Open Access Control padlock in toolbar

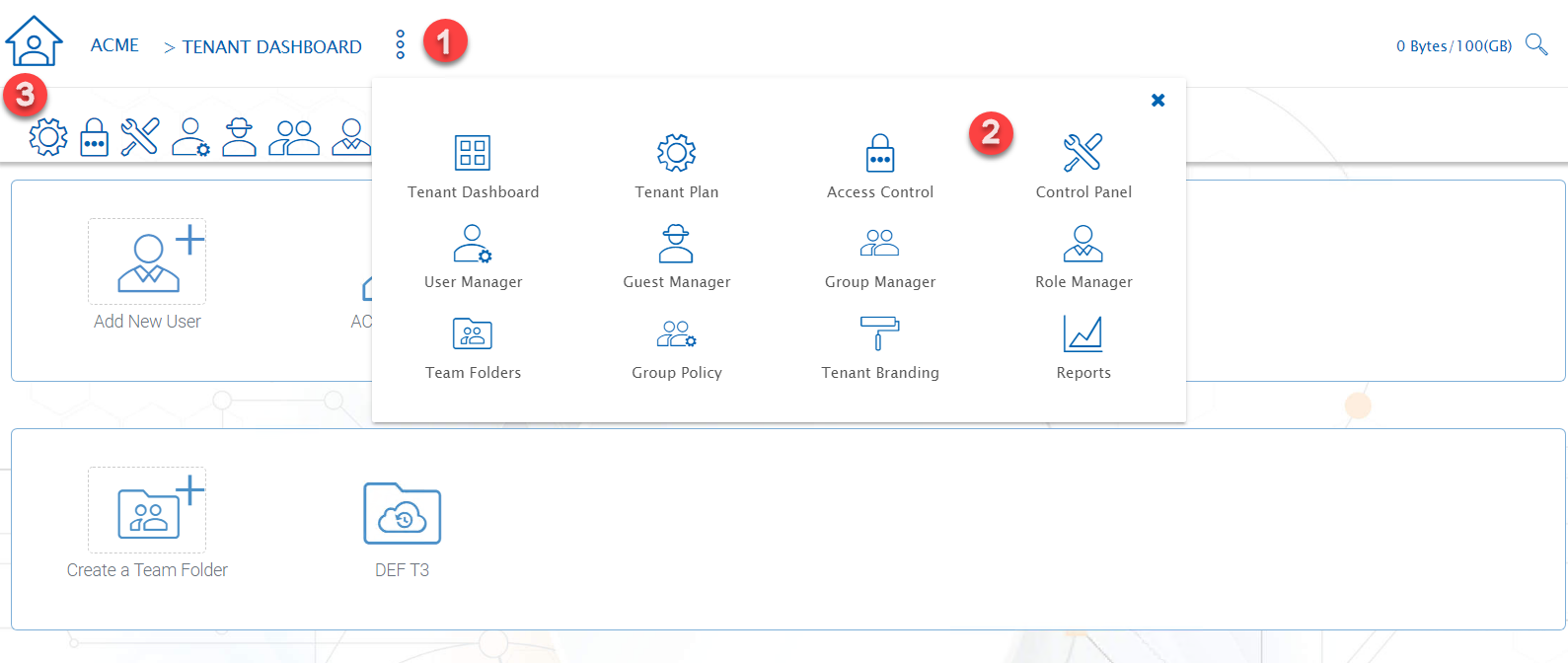pyautogui.click(x=94, y=137)
